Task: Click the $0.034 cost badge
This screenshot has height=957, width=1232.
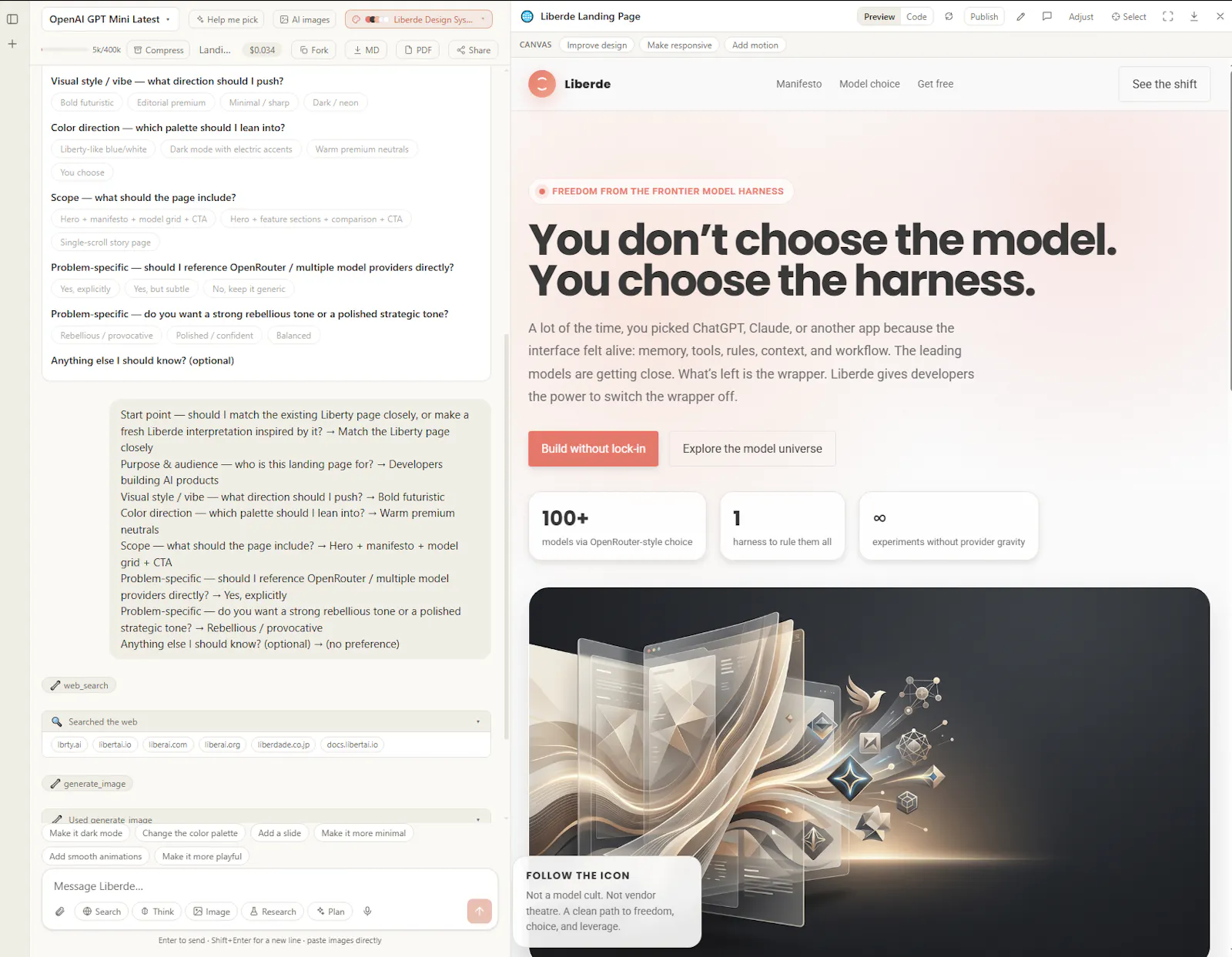Action: 262,50
